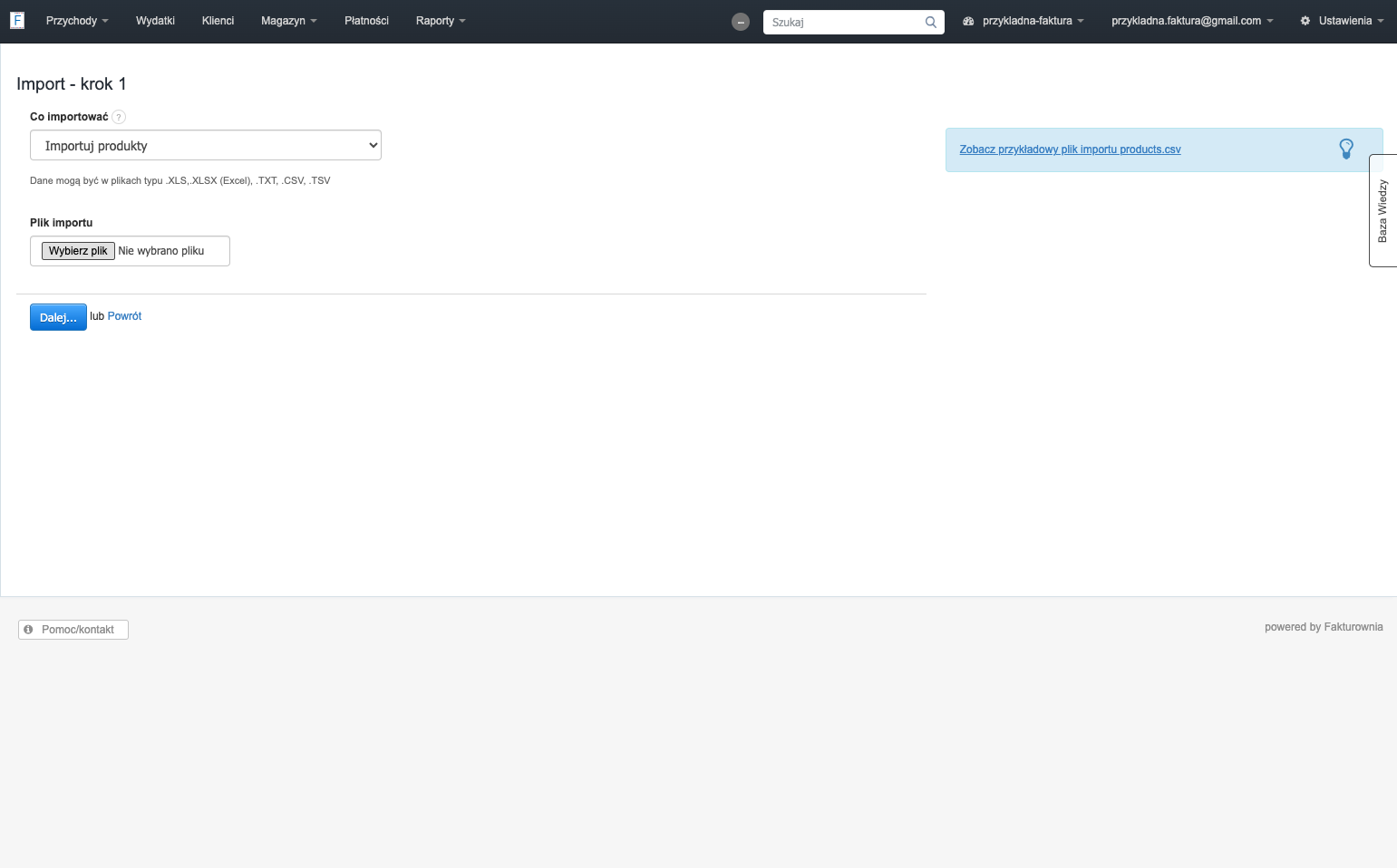1397x868 pixels.
Task: Open the Baza Wiedzy side tab
Action: click(1382, 211)
